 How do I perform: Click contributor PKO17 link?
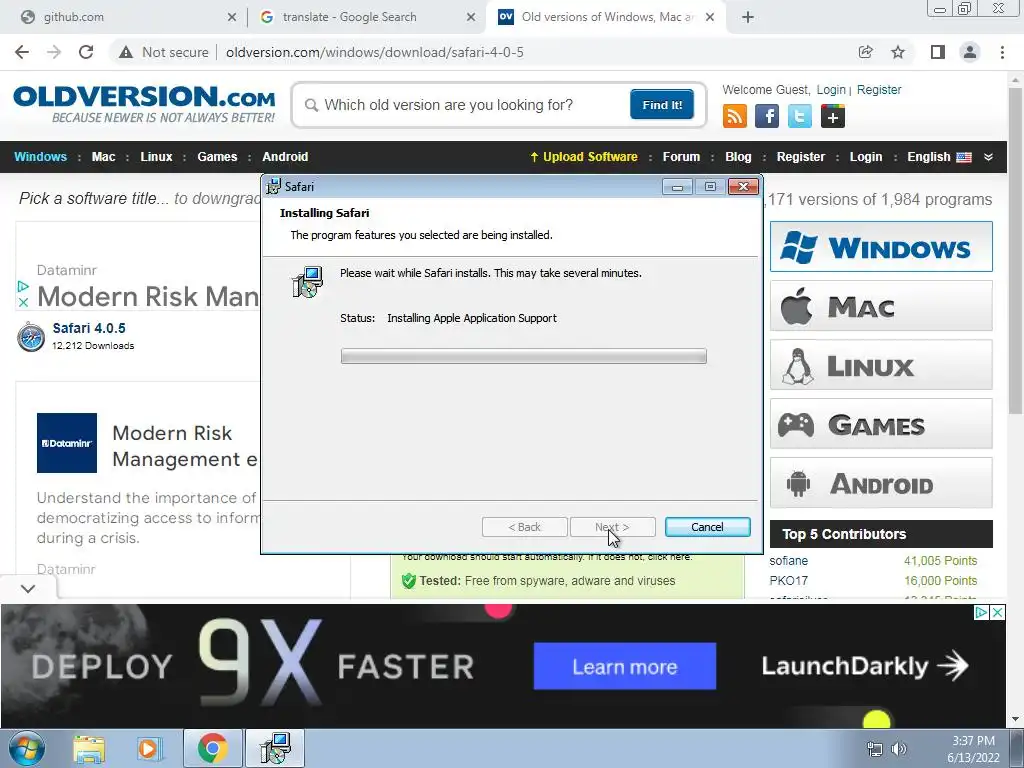coord(788,581)
